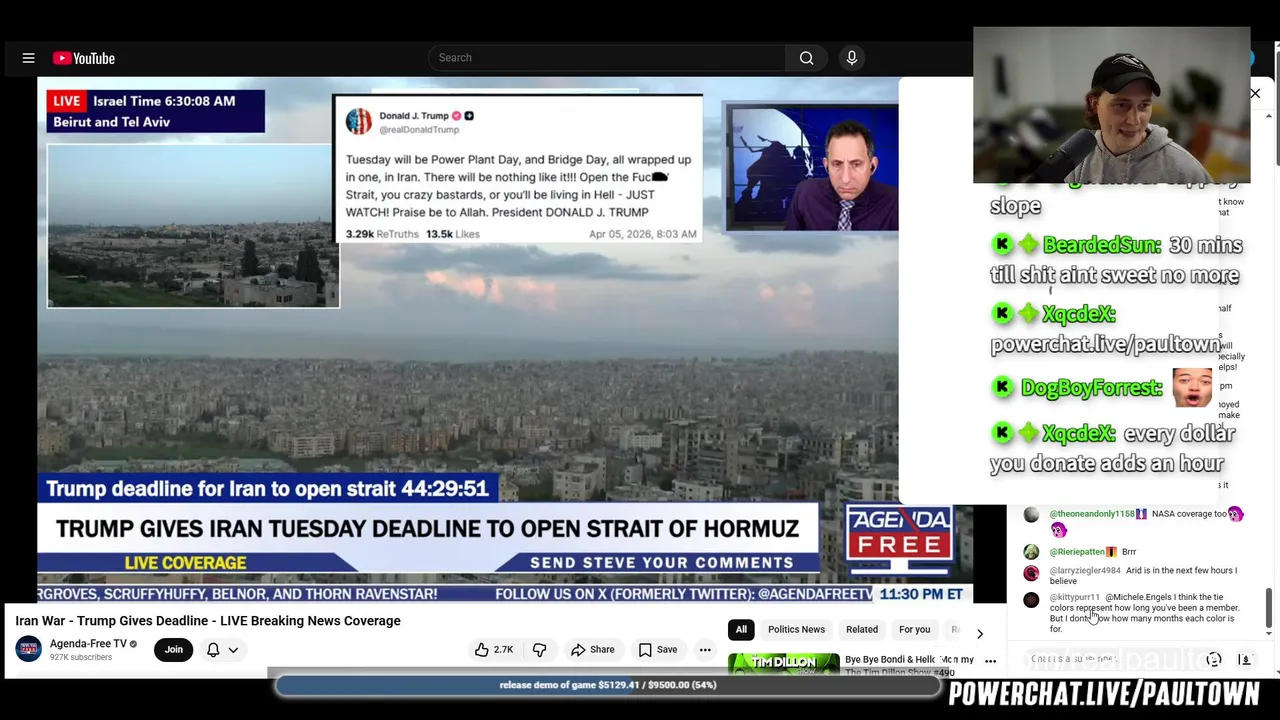Open the Agenda-Free TV channel name link
Image resolution: width=1280 pixels, height=720 pixels.
pyautogui.click(x=88, y=643)
